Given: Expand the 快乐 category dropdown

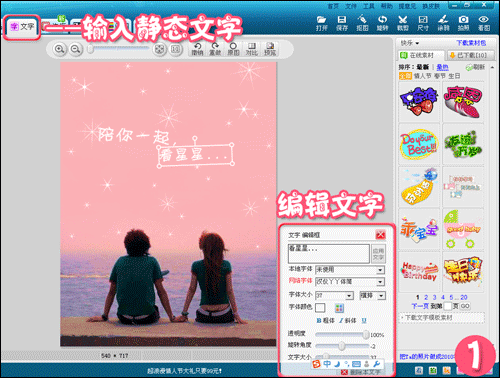Looking at the screenshot, I should (410, 43).
